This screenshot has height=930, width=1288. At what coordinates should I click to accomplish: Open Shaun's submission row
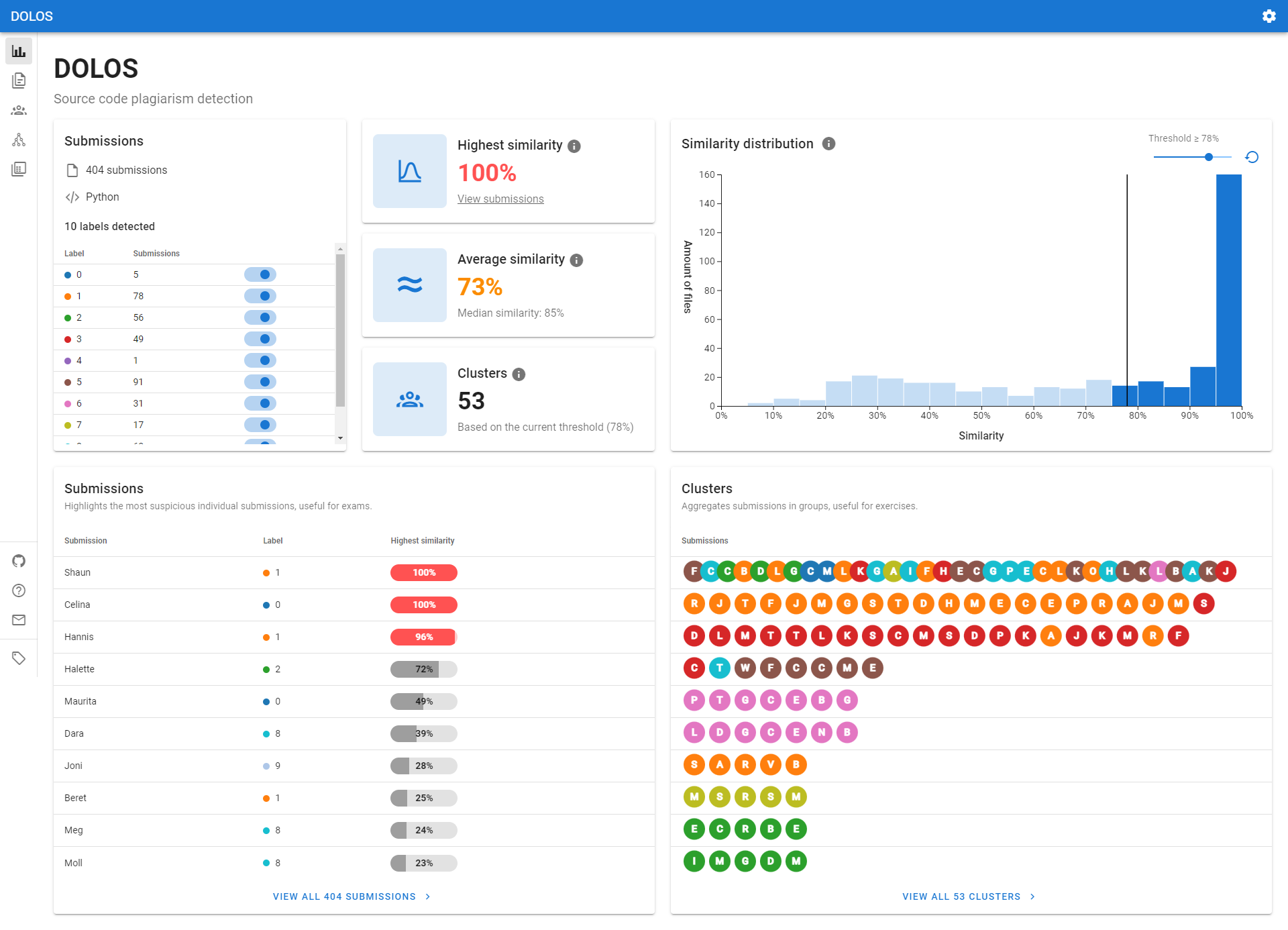point(78,572)
